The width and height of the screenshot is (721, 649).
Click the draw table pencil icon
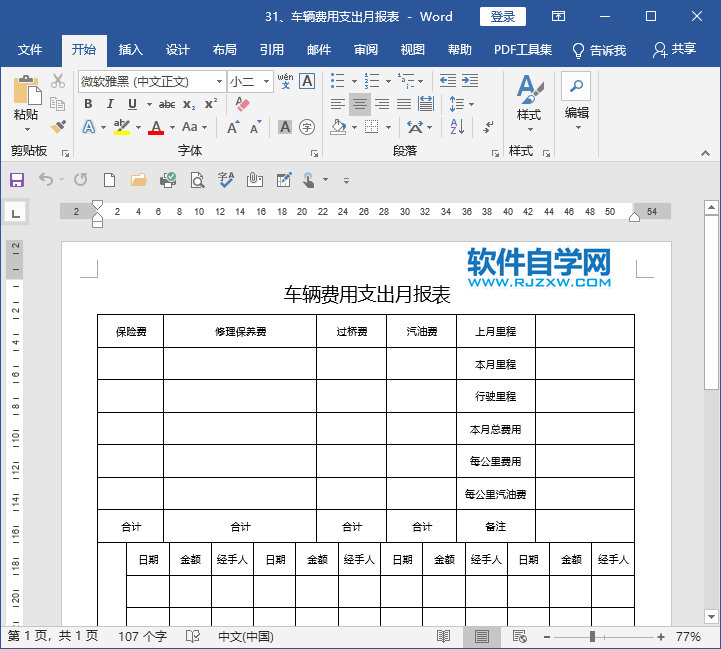pyautogui.click(x=284, y=180)
